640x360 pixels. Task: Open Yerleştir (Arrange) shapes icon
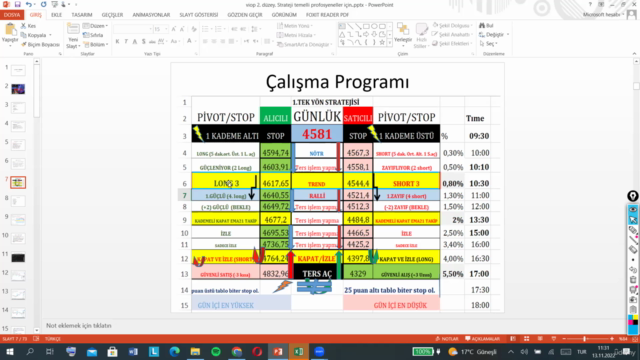[x=403, y=29]
